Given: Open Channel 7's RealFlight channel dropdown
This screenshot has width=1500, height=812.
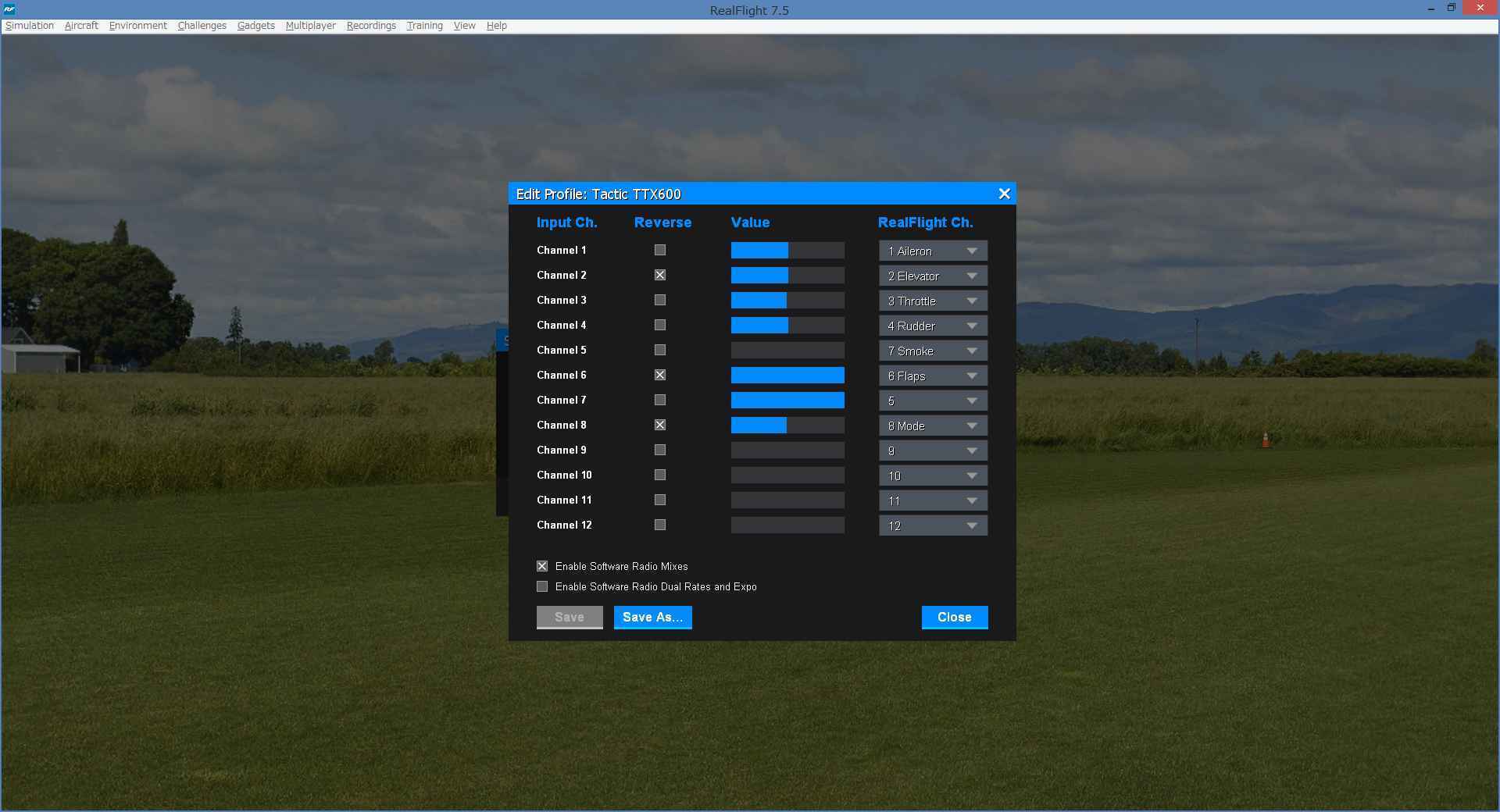Looking at the screenshot, I should coord(933,401).
